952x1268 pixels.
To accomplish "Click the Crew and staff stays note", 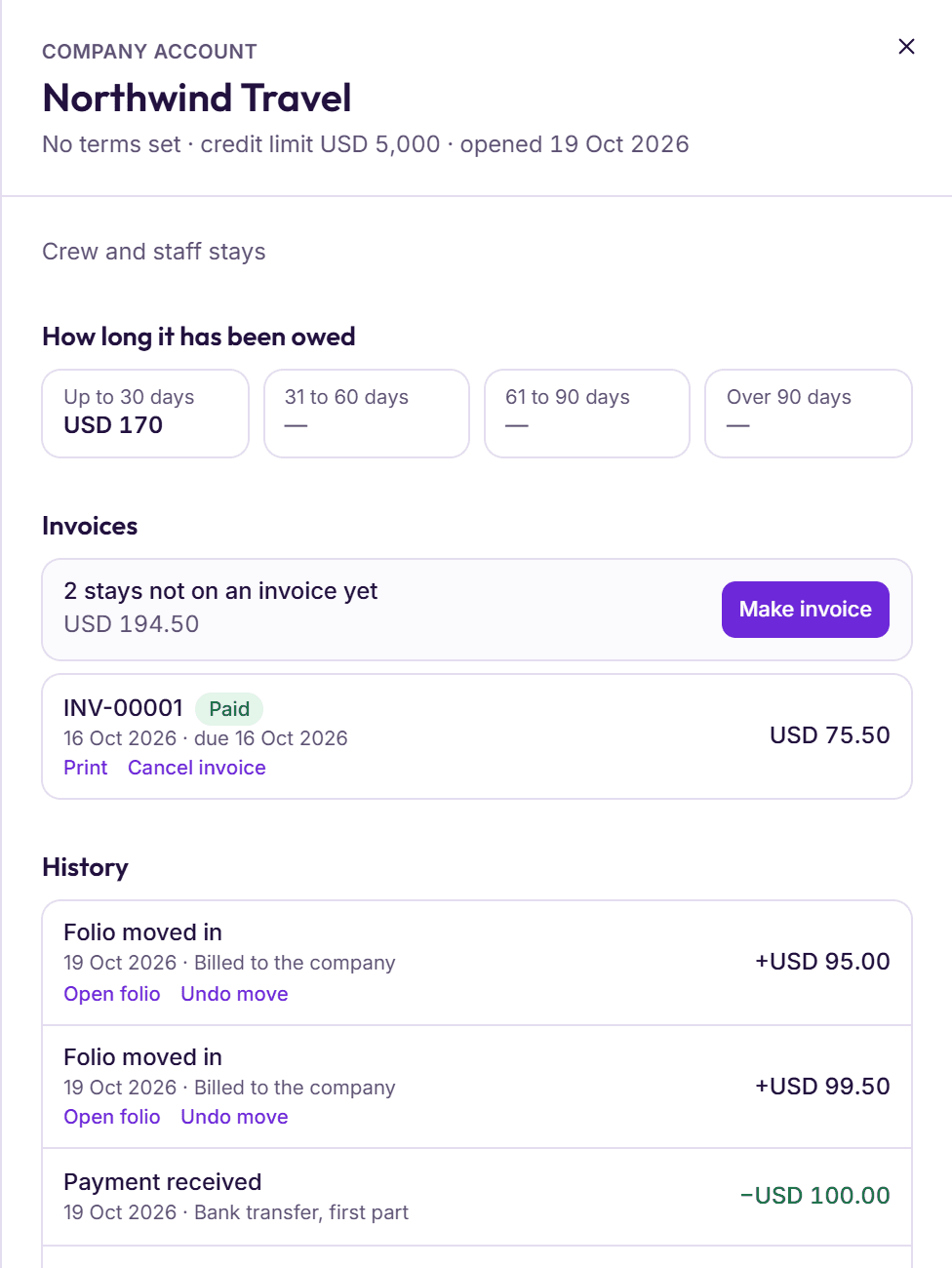I will (154, 252).
